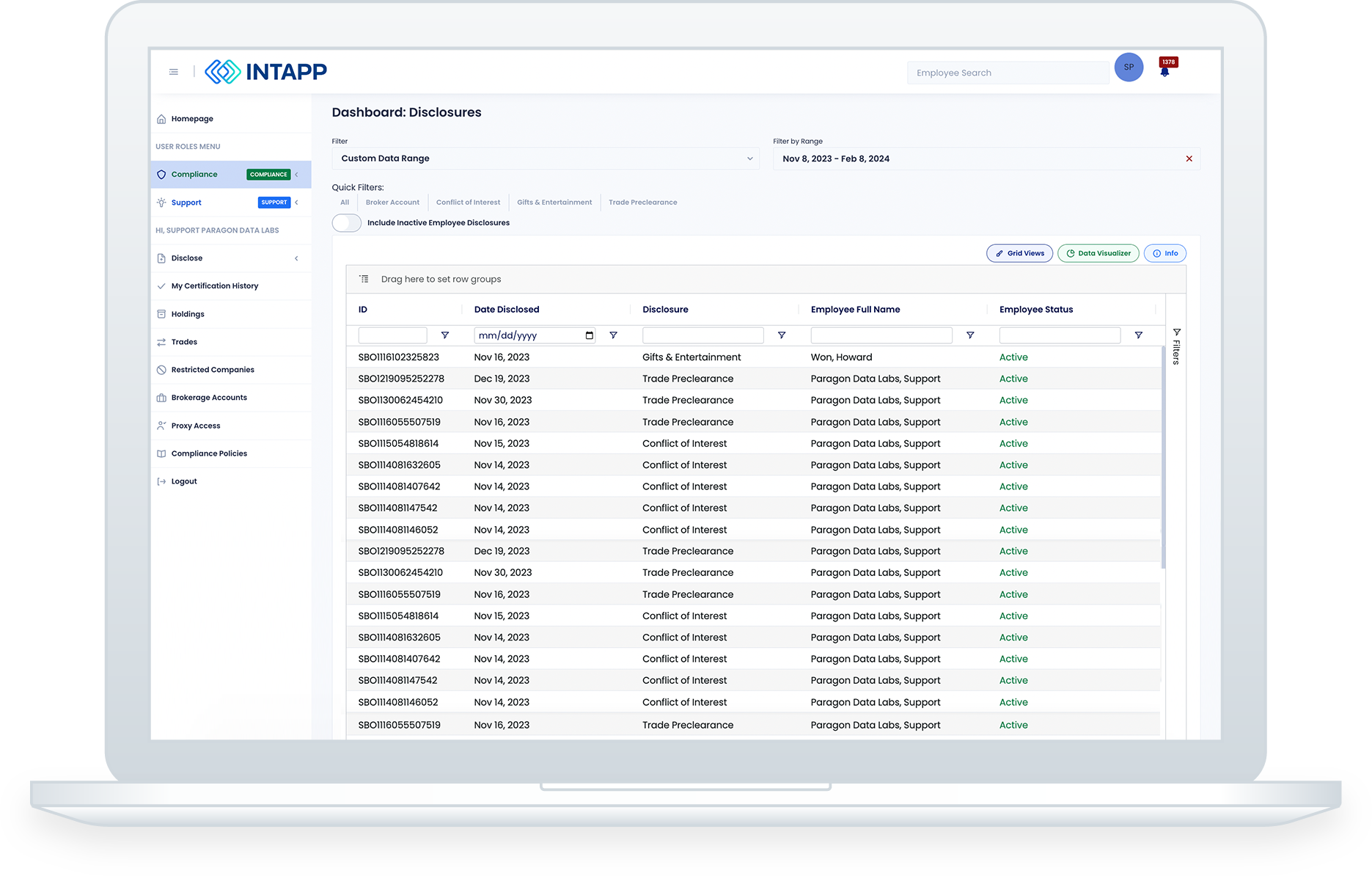This screenshot has width=1372, height=876.
Task: Click inside the Employee Search field
Action: pos(1008,72)
